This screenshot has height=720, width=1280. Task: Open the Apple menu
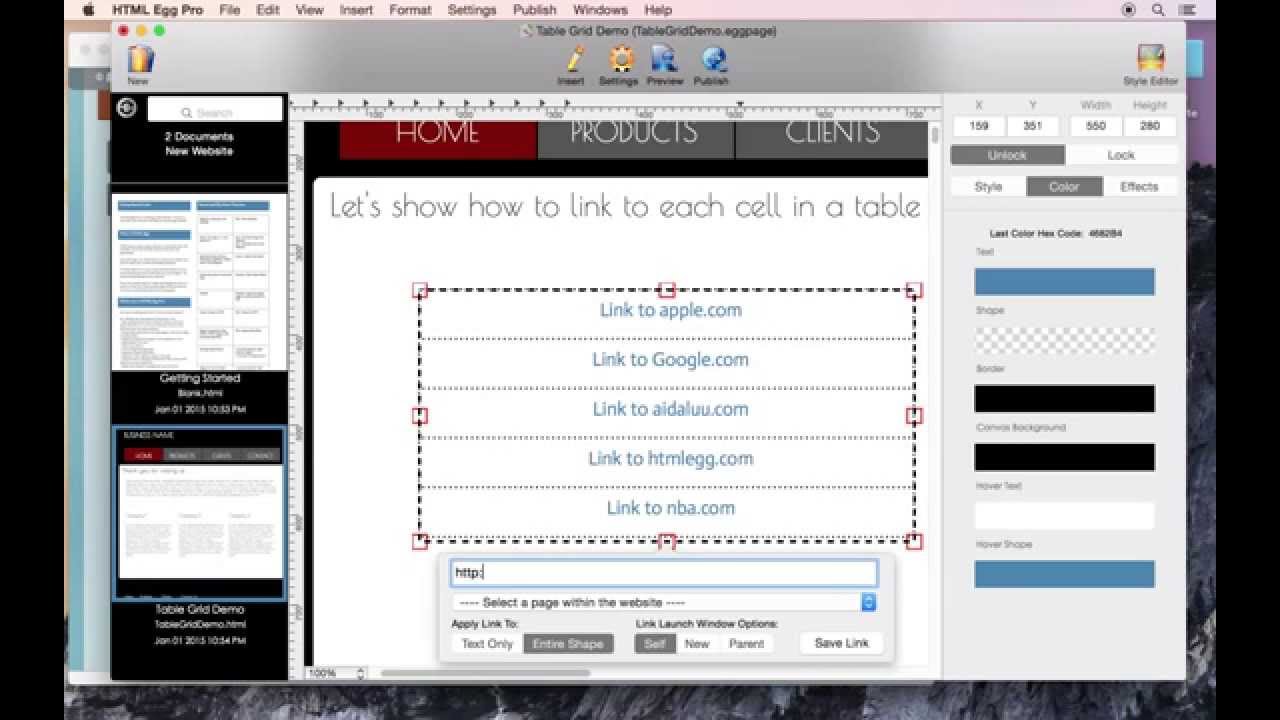(x=87, y=10)
